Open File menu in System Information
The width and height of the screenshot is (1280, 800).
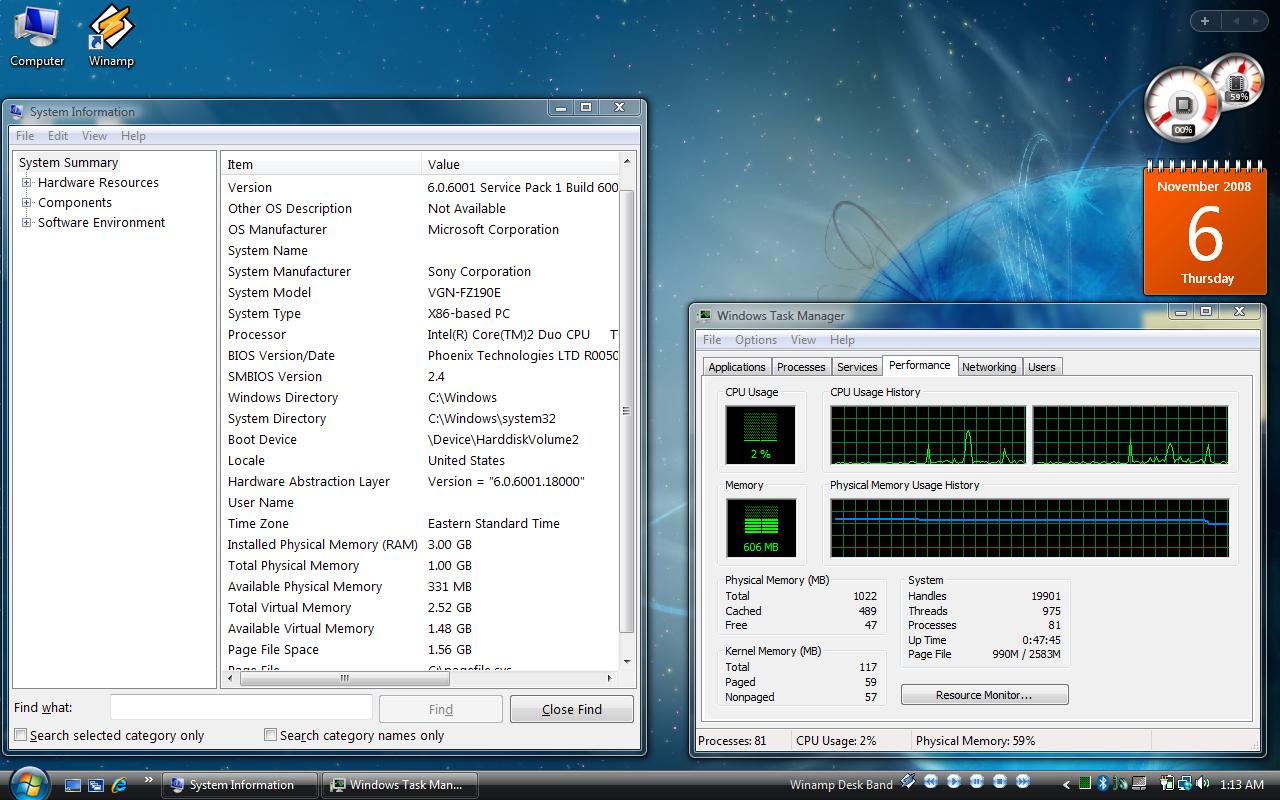(x=25, y=136)
